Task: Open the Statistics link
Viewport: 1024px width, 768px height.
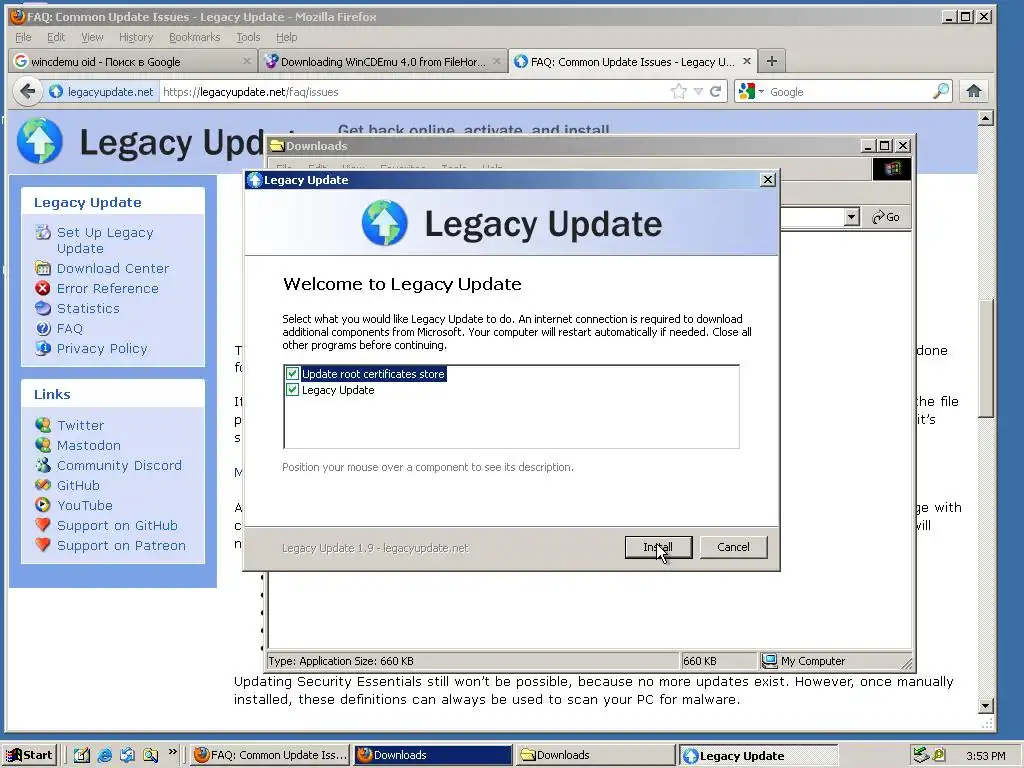Action: (88, 308)
